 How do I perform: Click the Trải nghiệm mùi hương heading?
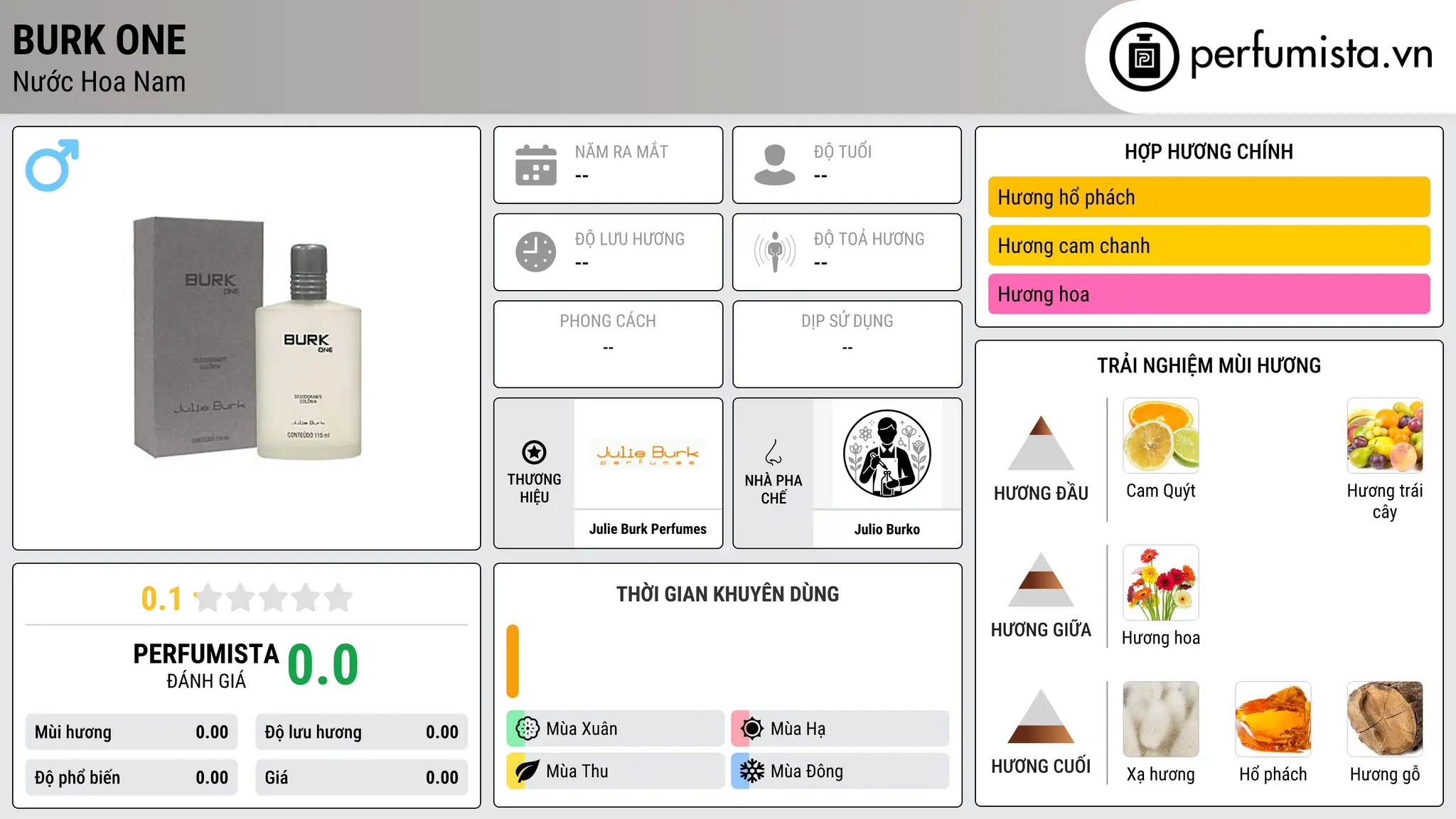[x=1209, y=365]
